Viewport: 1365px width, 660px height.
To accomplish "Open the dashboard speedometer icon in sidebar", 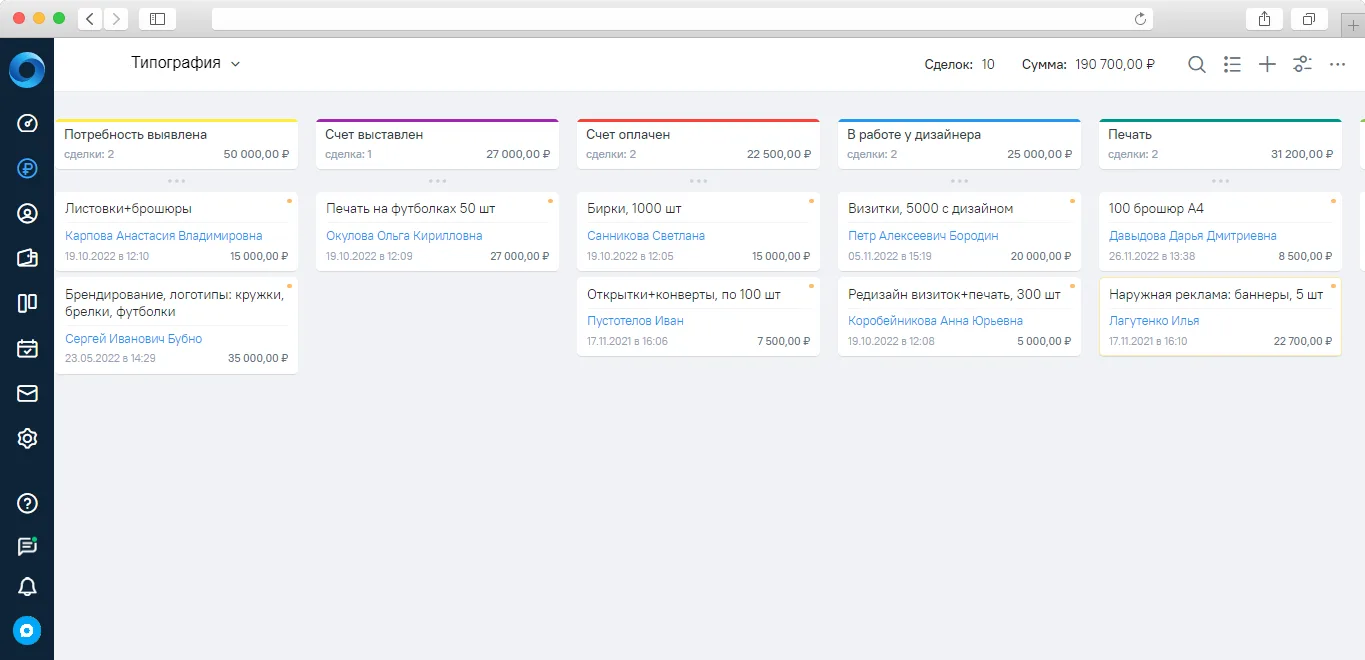I will click(x=27, y=123).
